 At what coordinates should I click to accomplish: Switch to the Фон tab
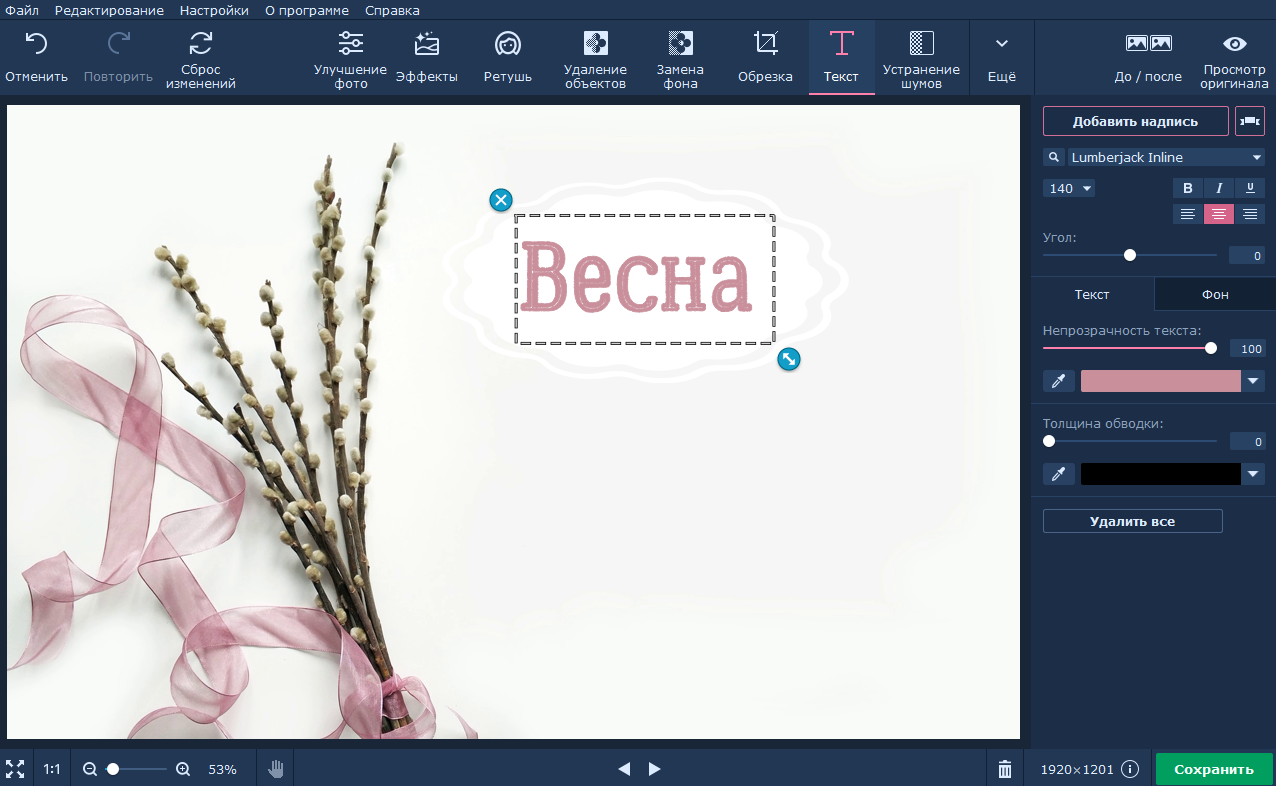1215,294
